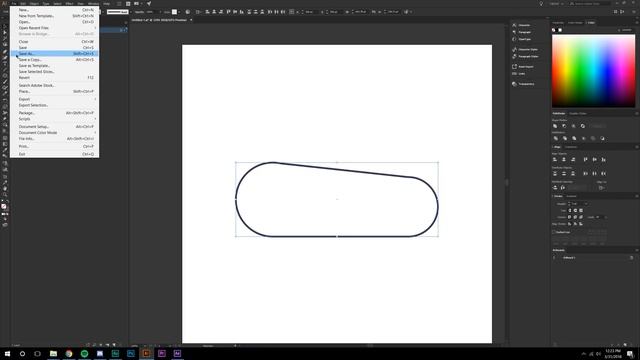Click the Divide pathfinder icon
The image size is (640, 360).
click(555, 138)
